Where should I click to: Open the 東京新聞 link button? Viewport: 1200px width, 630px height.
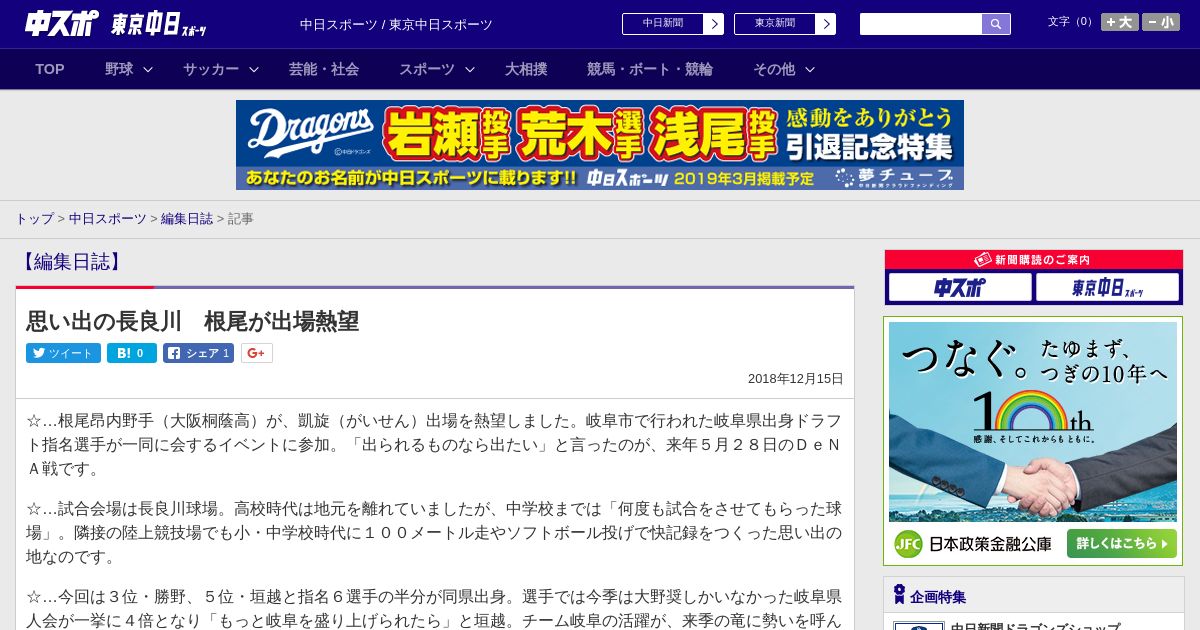[x=775, y=24]
